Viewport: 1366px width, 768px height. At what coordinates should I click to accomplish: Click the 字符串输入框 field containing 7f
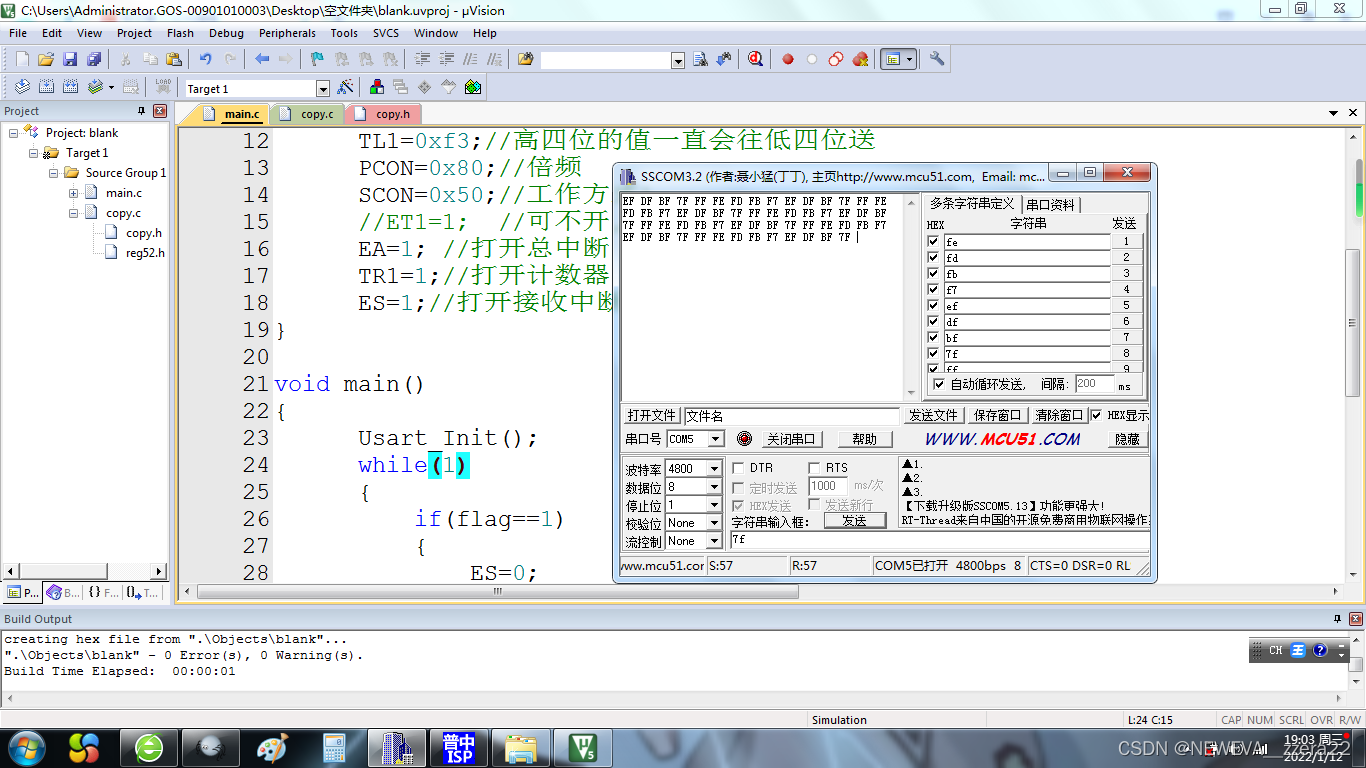pyautogui.click(x=939, y=540)
